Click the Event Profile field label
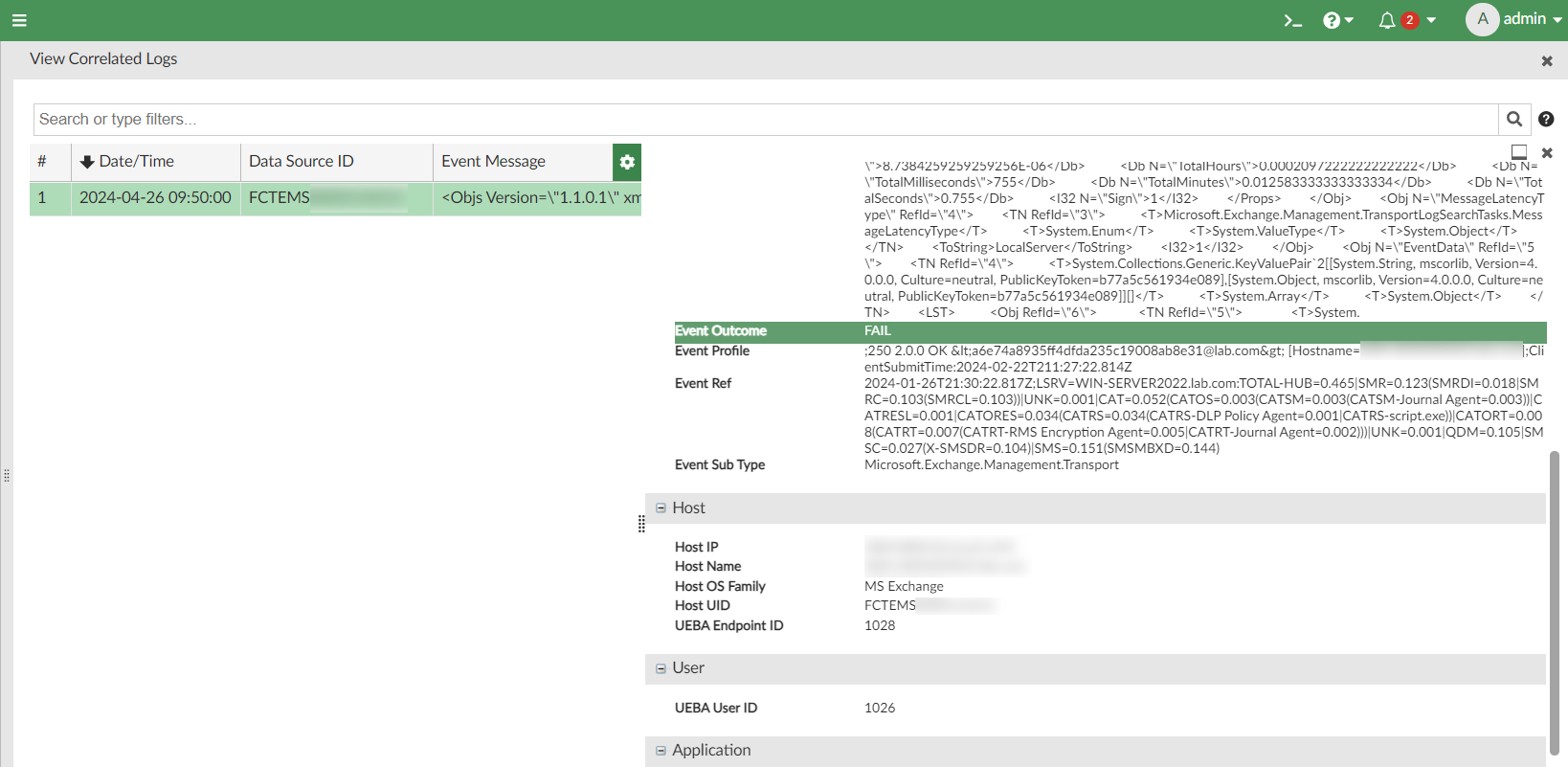1568x767 pixels. coord(712,351)
